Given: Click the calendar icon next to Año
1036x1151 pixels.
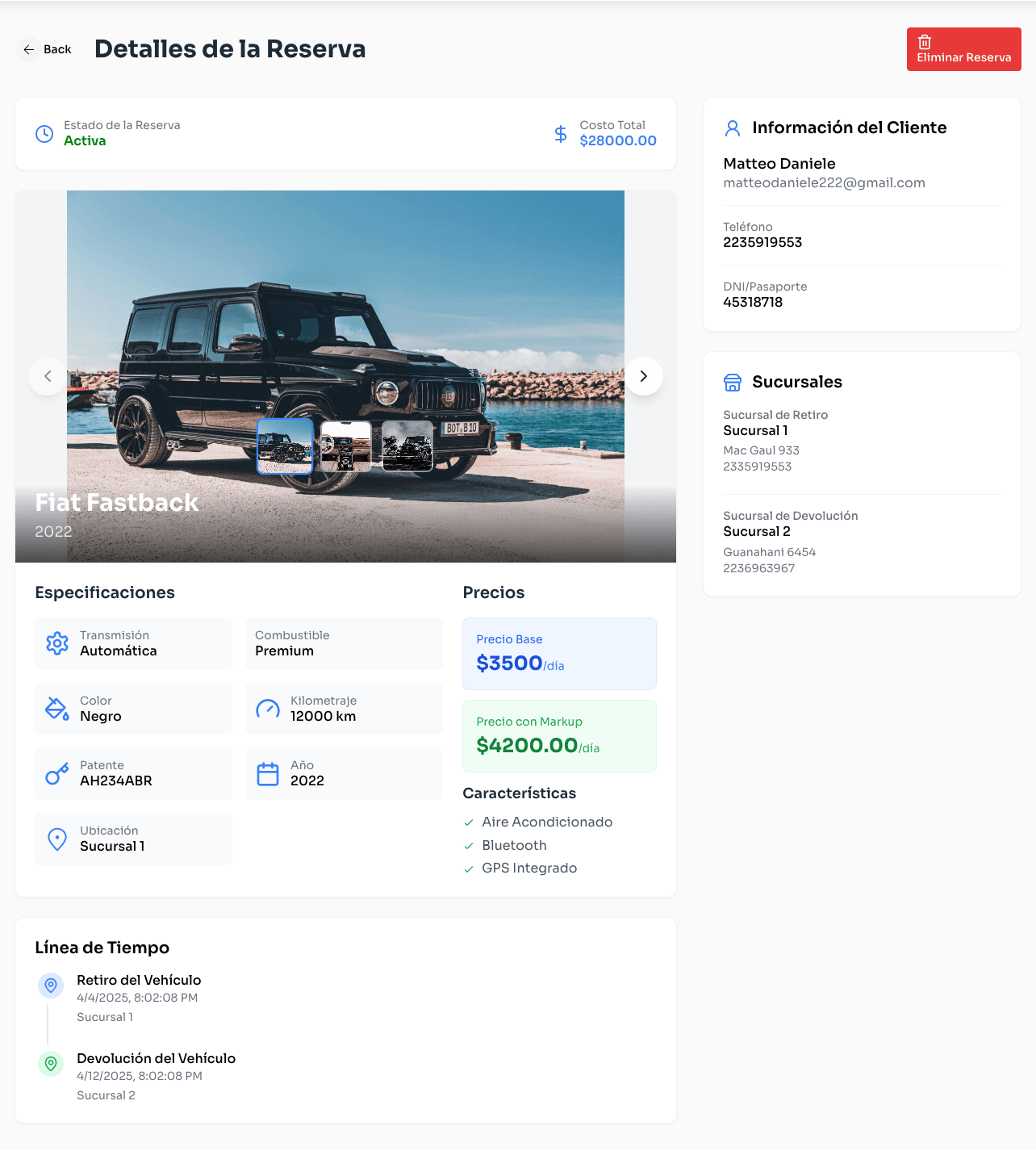Looking at the screenshot, I should (268, 774).
